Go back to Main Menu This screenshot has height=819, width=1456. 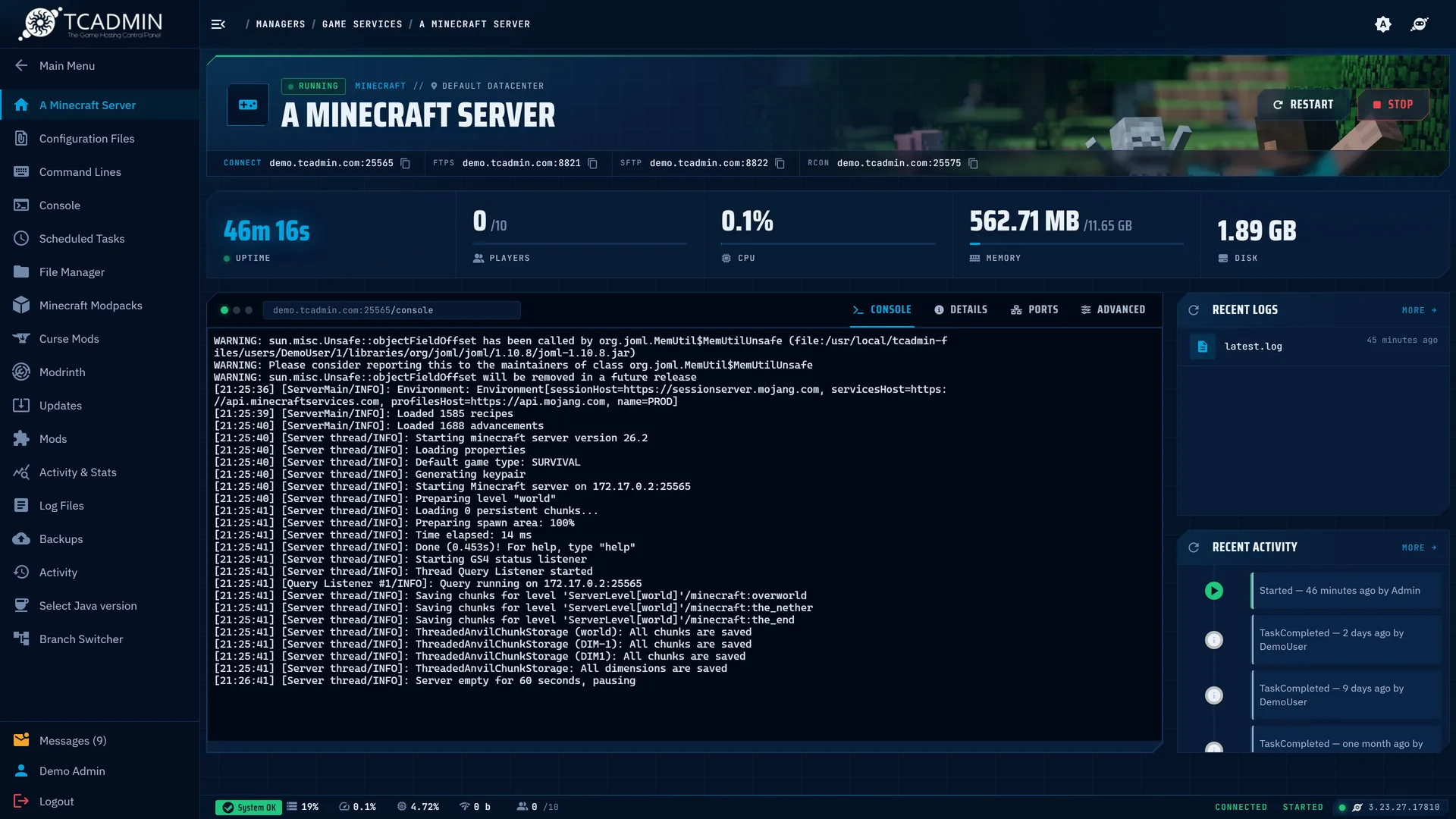[x=99, y=66]
